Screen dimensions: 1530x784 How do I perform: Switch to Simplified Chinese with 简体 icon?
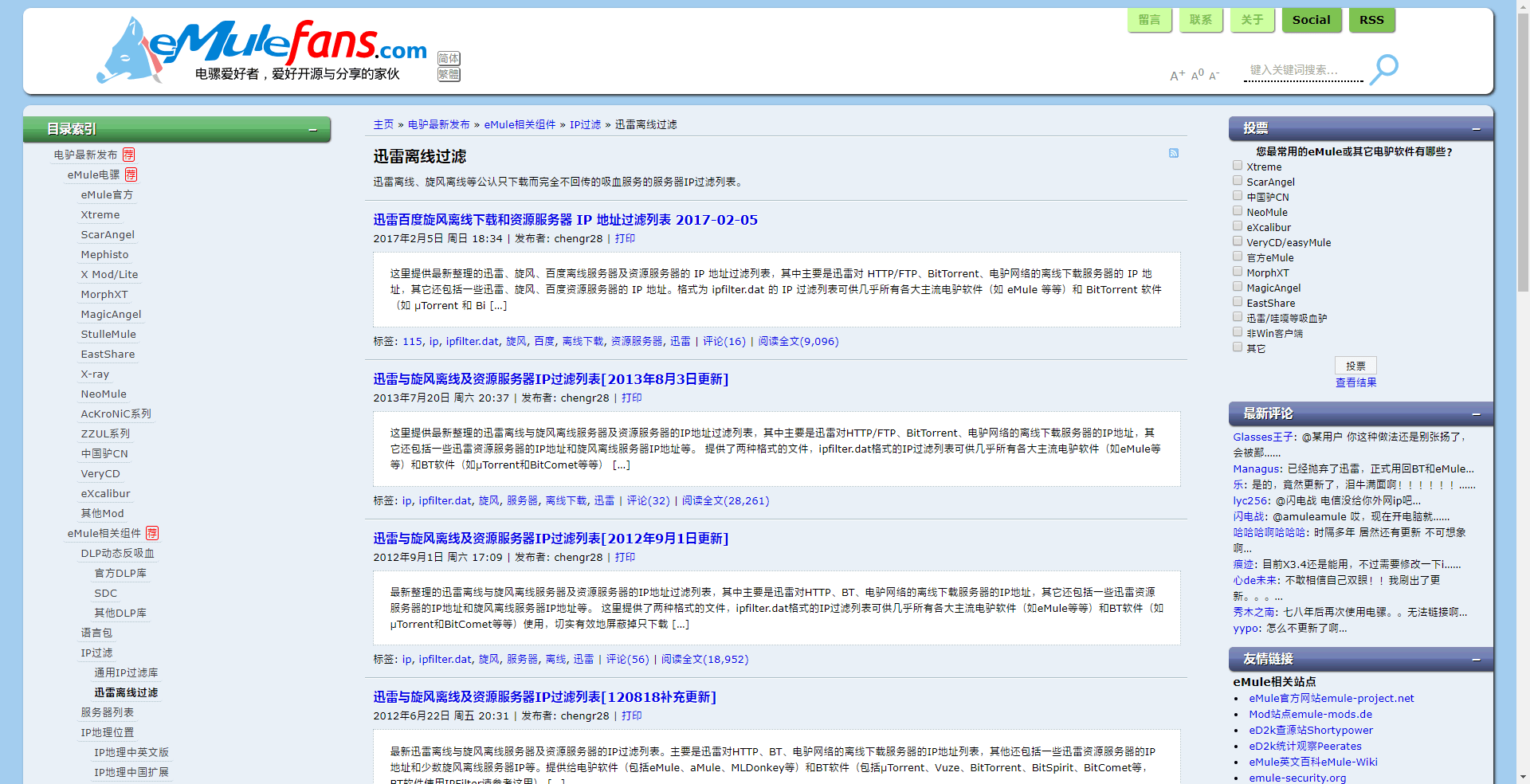click(449, 58)
